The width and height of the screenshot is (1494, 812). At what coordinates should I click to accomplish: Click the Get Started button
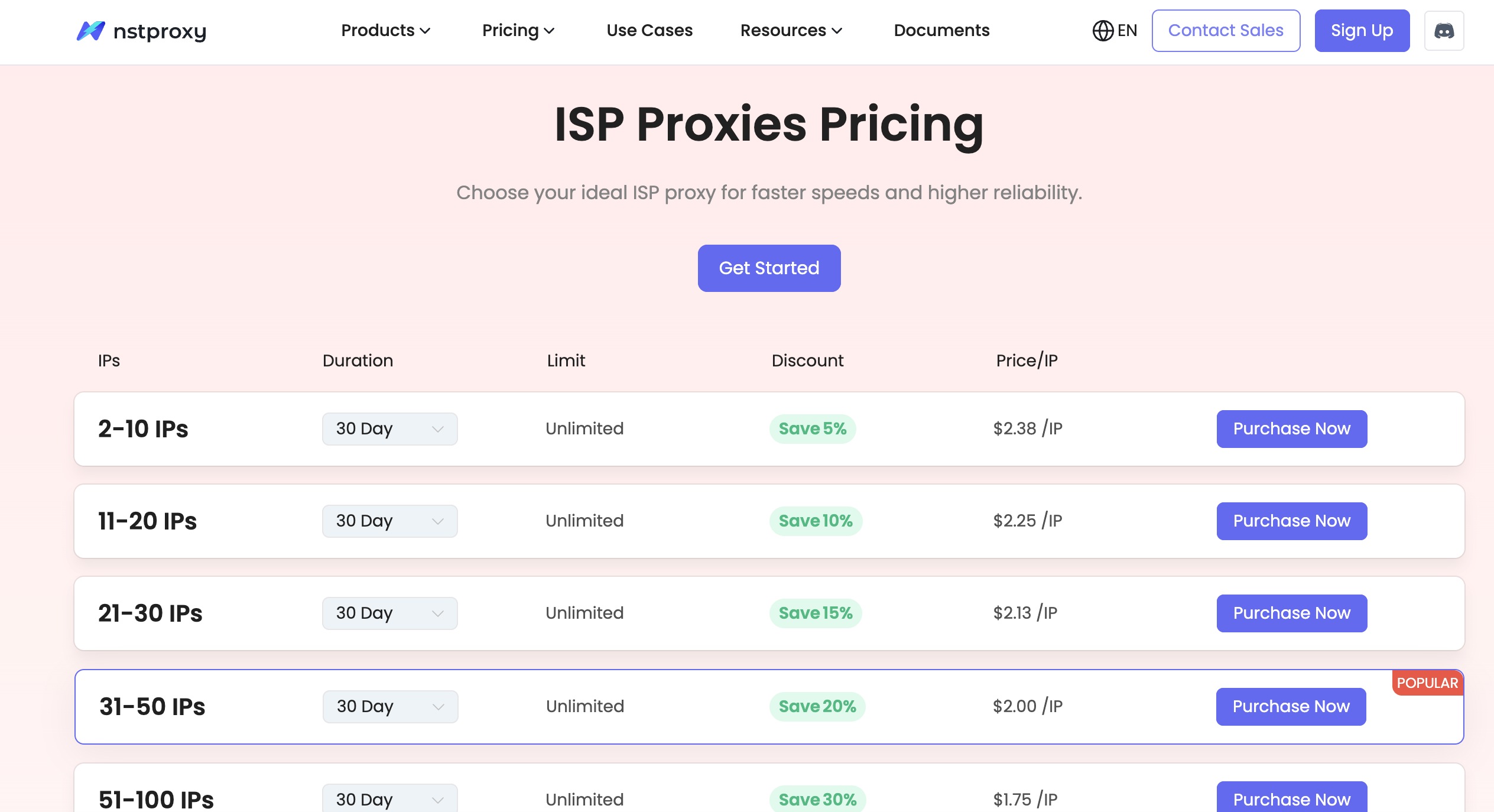point(769,268)
